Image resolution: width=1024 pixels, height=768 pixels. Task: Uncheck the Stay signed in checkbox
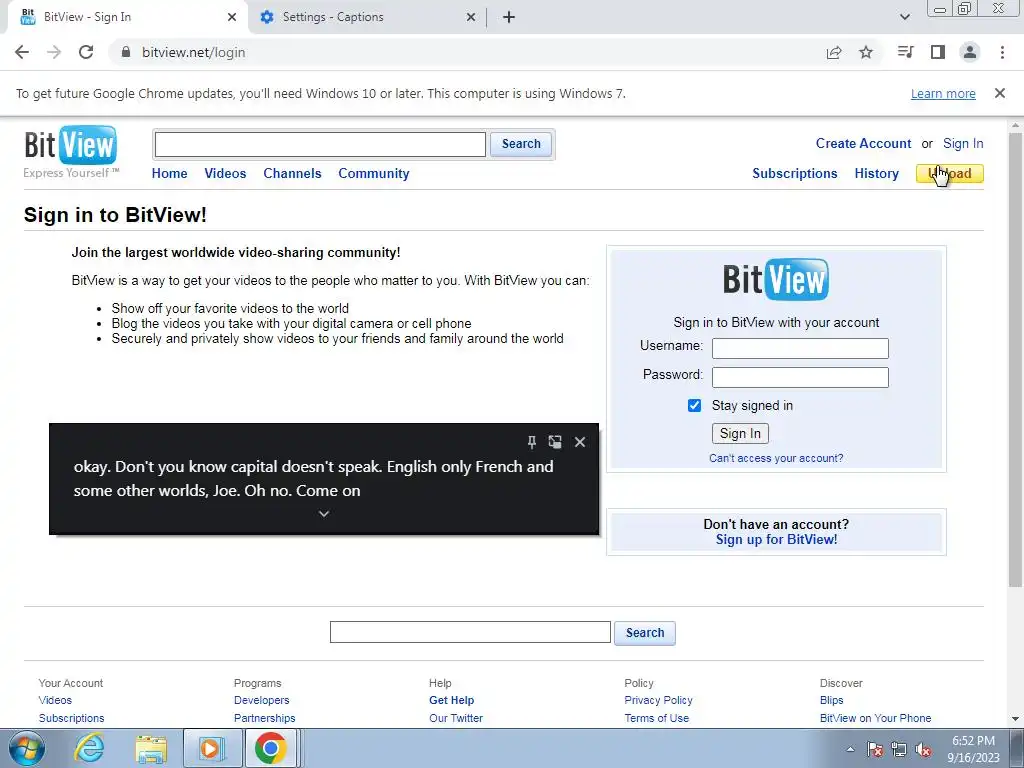(x=694, y=406)
